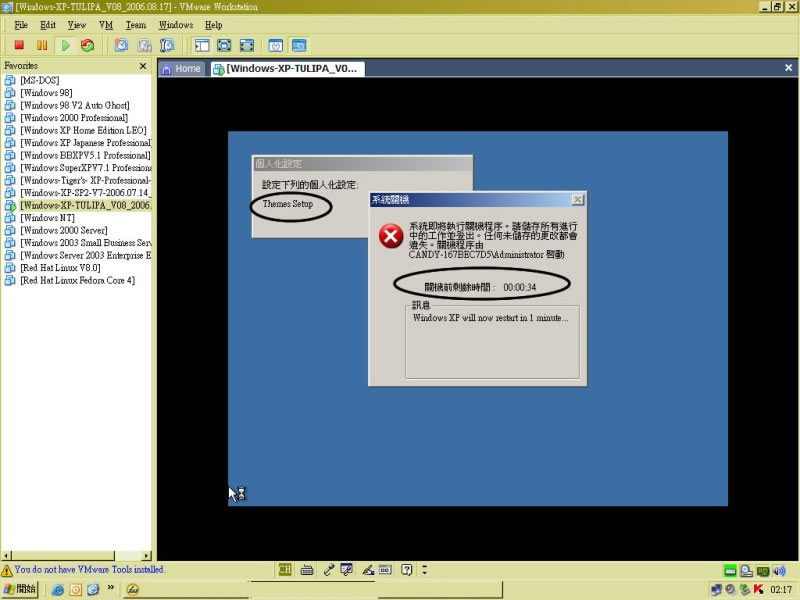The height and width of the screenshot is (600, 800).
Task: Show the console view toolbar icon
Action: pyautogui.click(x=299, y=45)
